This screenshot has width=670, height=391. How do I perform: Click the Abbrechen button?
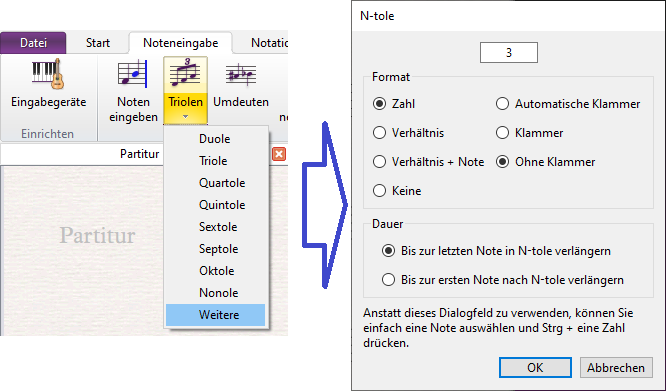[x=616, y=367]
